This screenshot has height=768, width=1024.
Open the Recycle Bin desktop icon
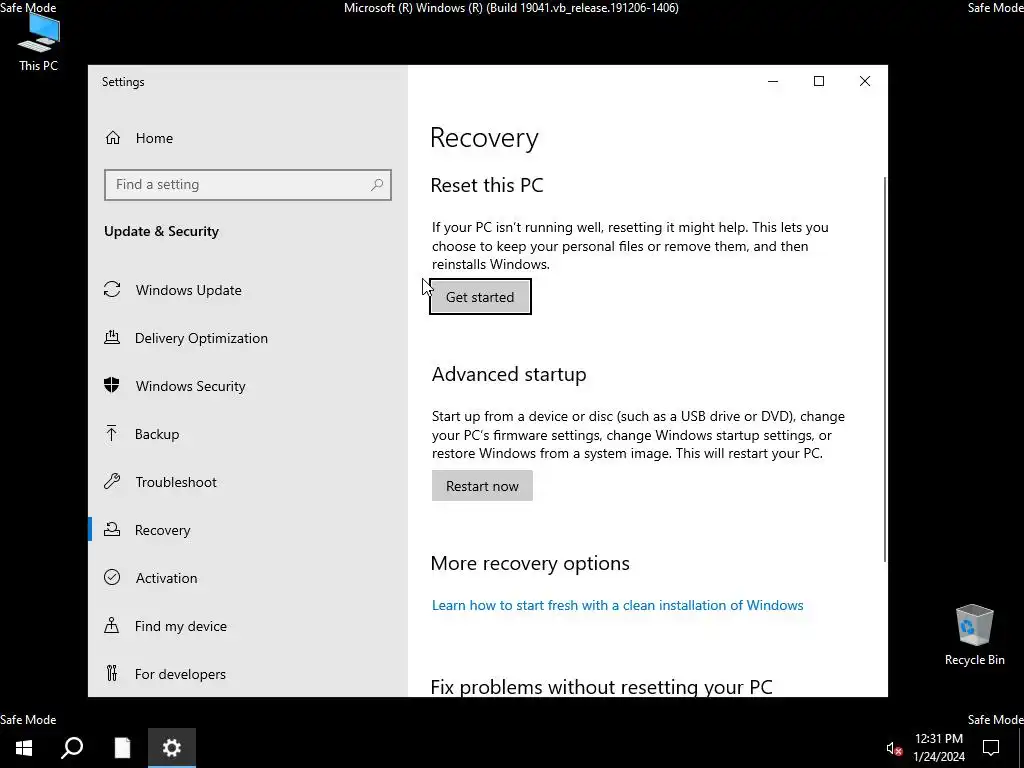[x=974, y=635]
